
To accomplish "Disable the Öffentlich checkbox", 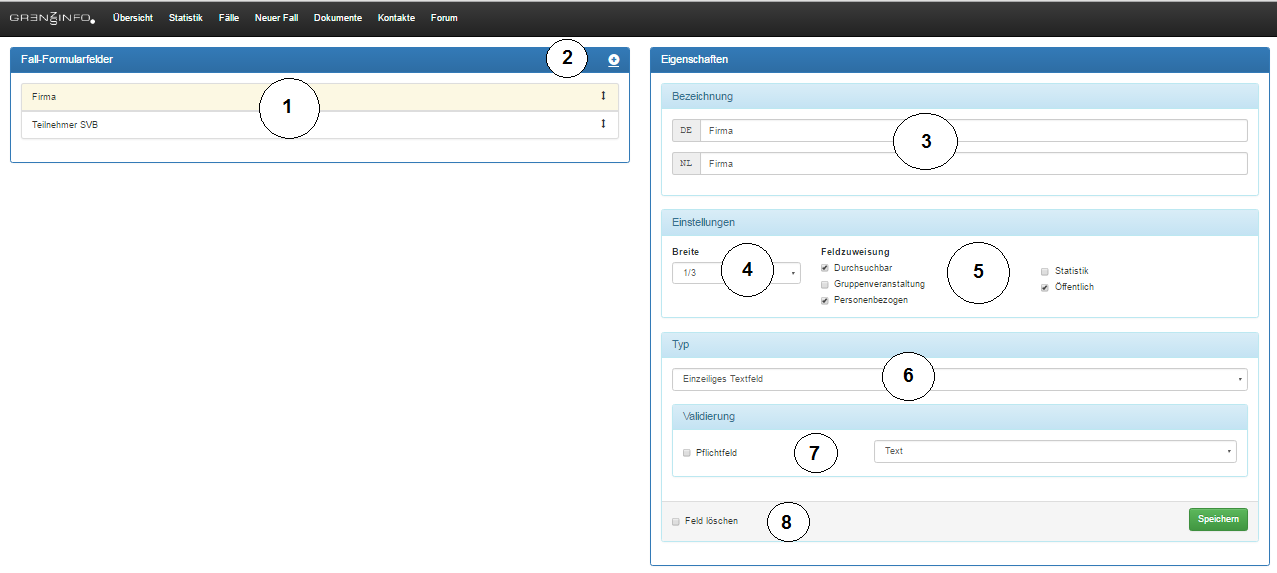I will [x=1045, y=287].
